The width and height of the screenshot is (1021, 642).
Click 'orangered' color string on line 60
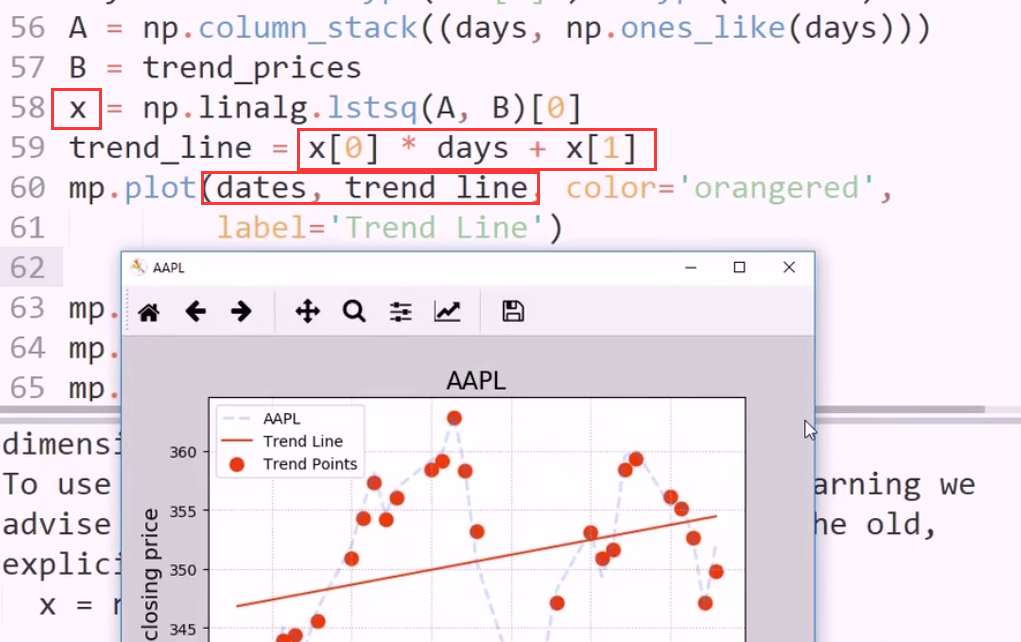click(x=777, y=189)
